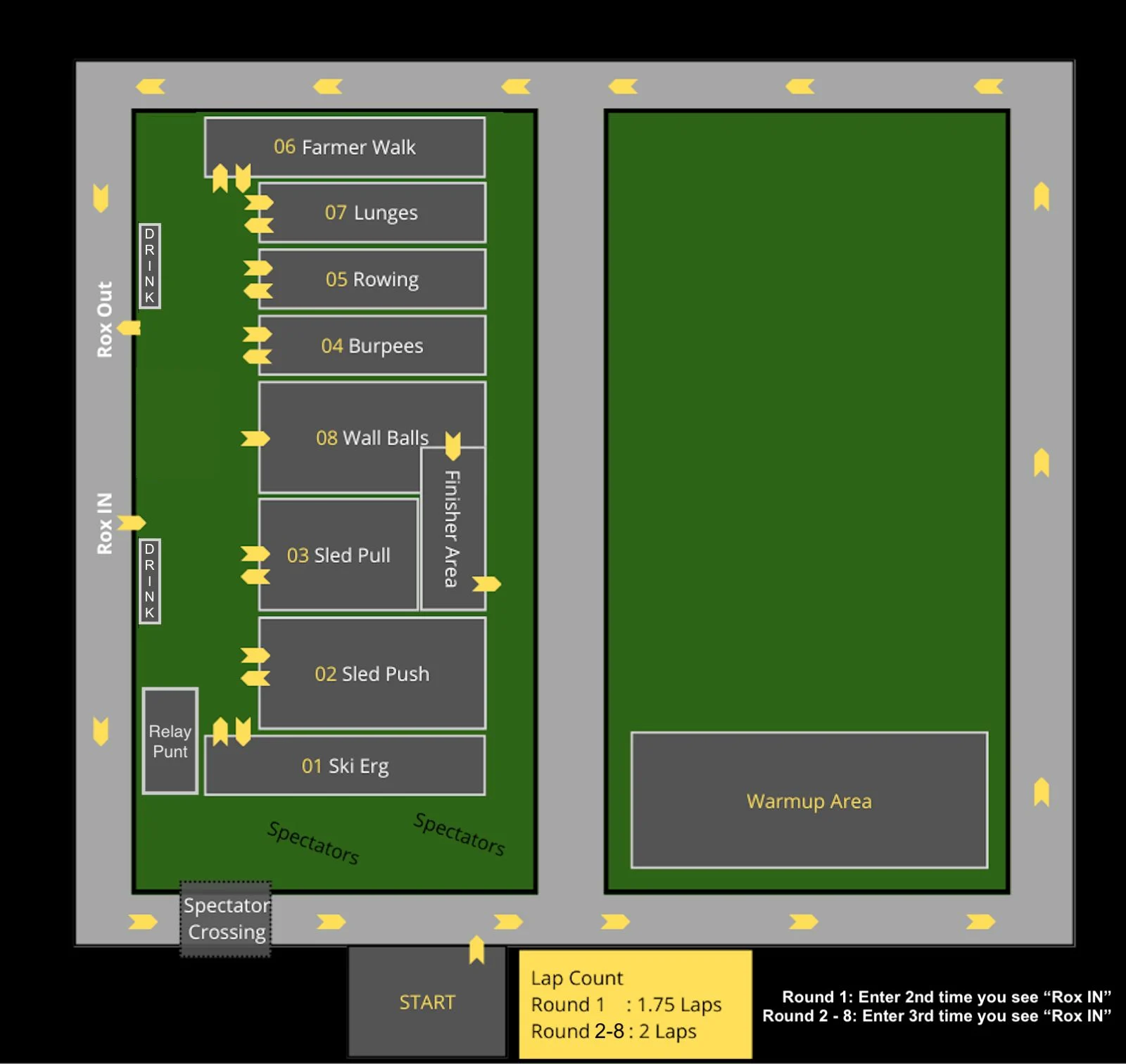Image resolution: width=1126 pixels, height=1064 pixels.
Task: Click the entry arrow for 07 Lunges
Action: pyautogui.click(x=259, y=203)
